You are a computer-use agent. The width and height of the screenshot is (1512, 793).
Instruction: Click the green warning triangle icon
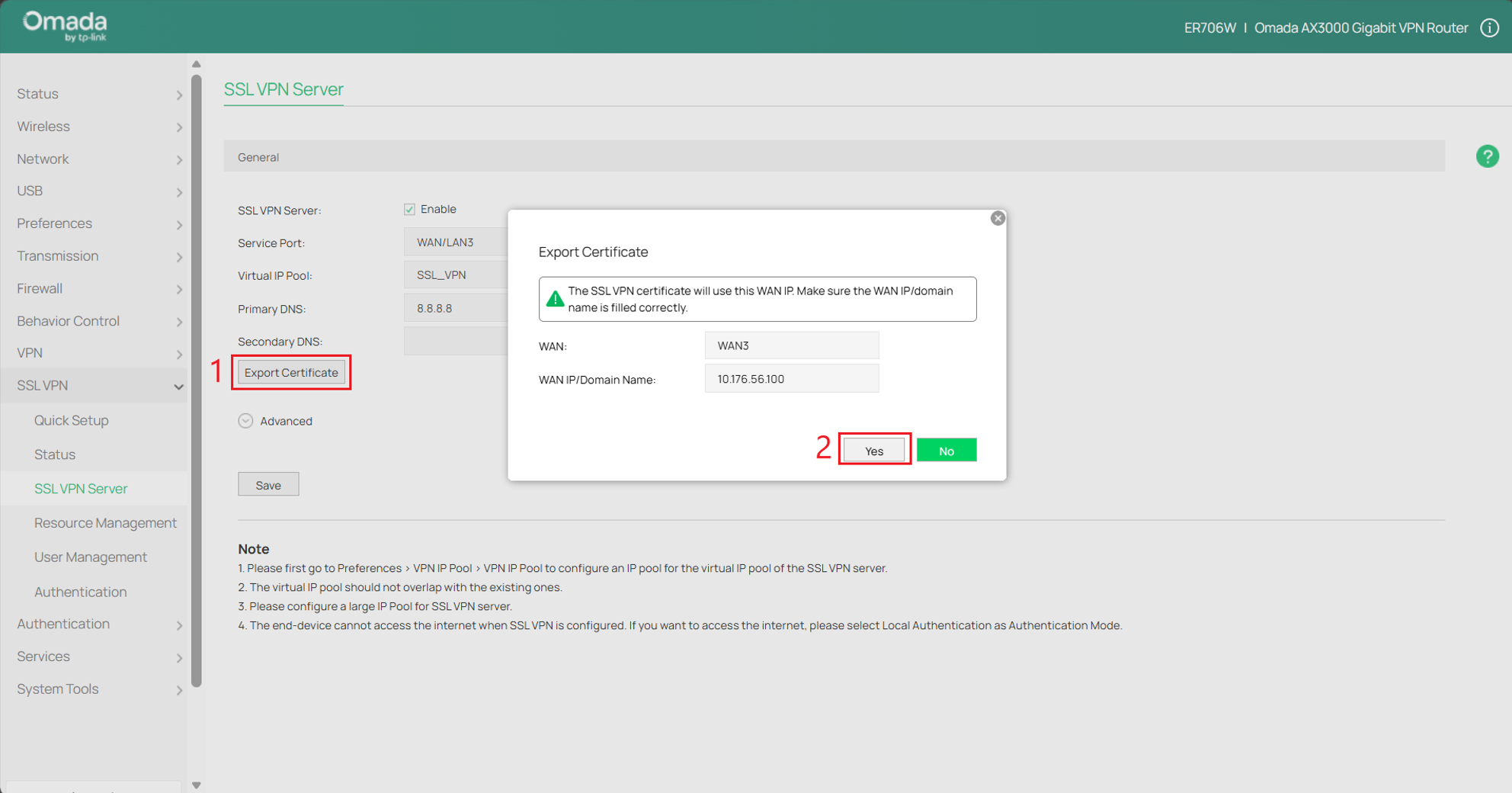556,299
